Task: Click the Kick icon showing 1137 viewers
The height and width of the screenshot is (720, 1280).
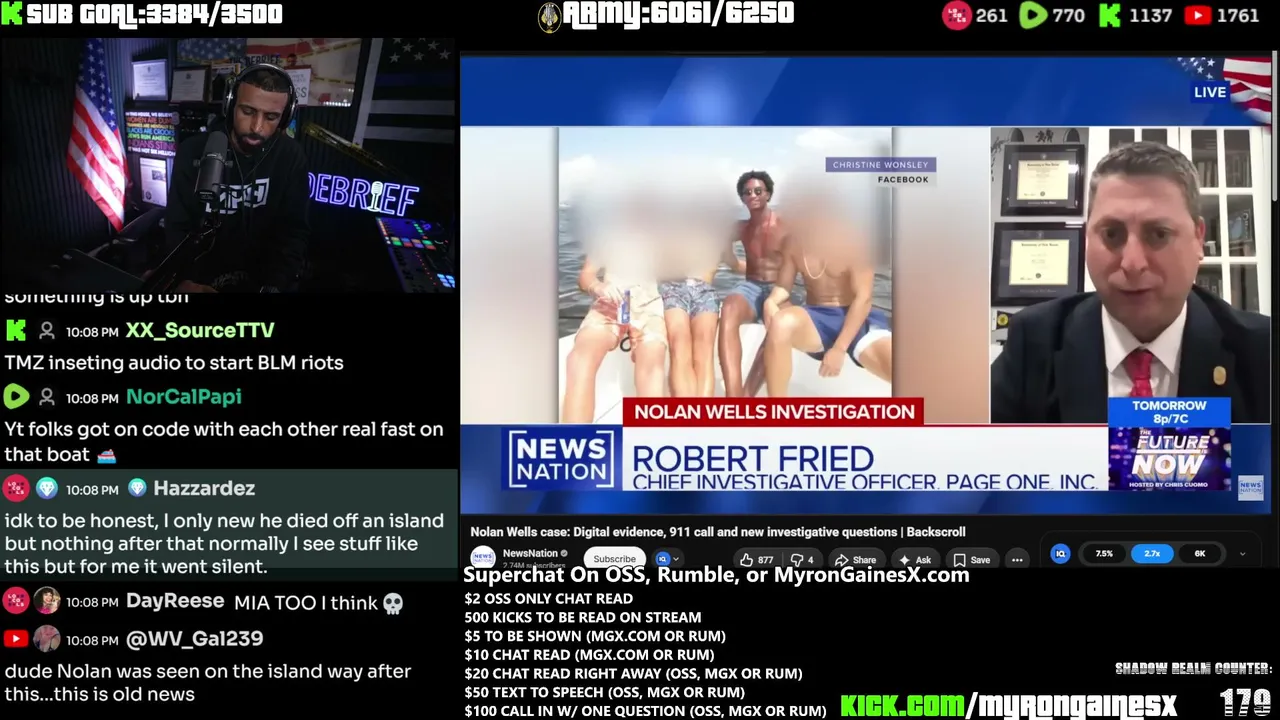Action: click(x=1110, y=15)
